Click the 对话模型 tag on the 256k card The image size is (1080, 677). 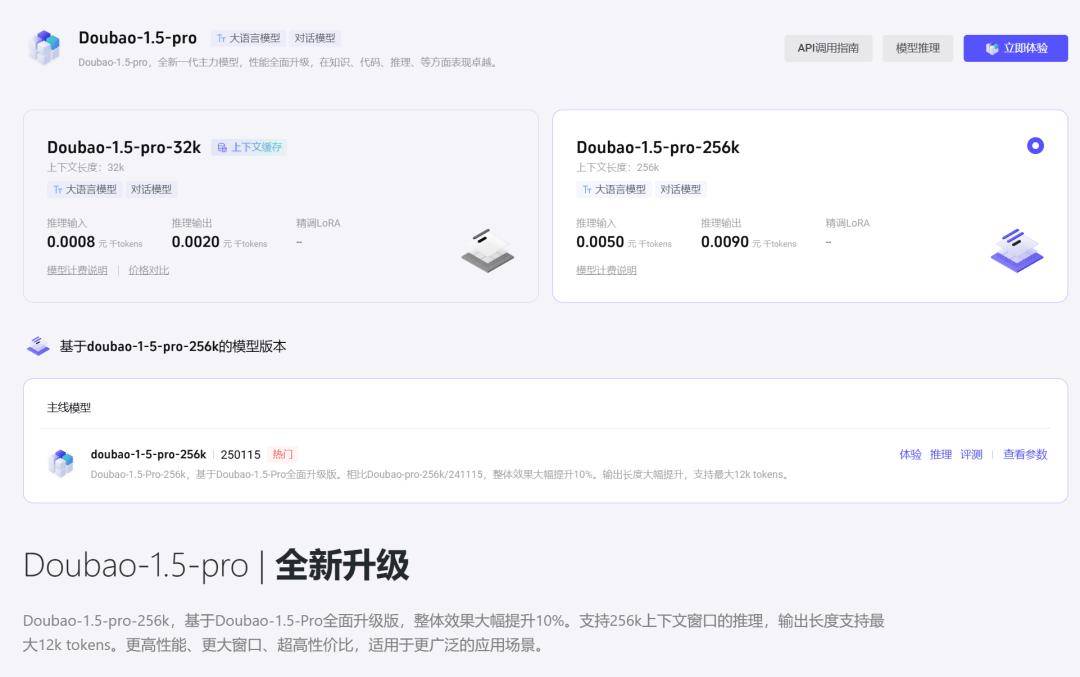(681, 189)
